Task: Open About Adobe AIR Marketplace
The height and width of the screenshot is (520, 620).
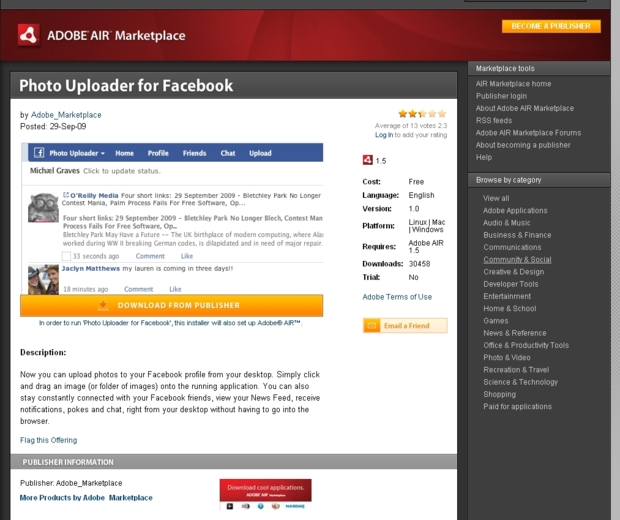Action: tap(524, 108)
